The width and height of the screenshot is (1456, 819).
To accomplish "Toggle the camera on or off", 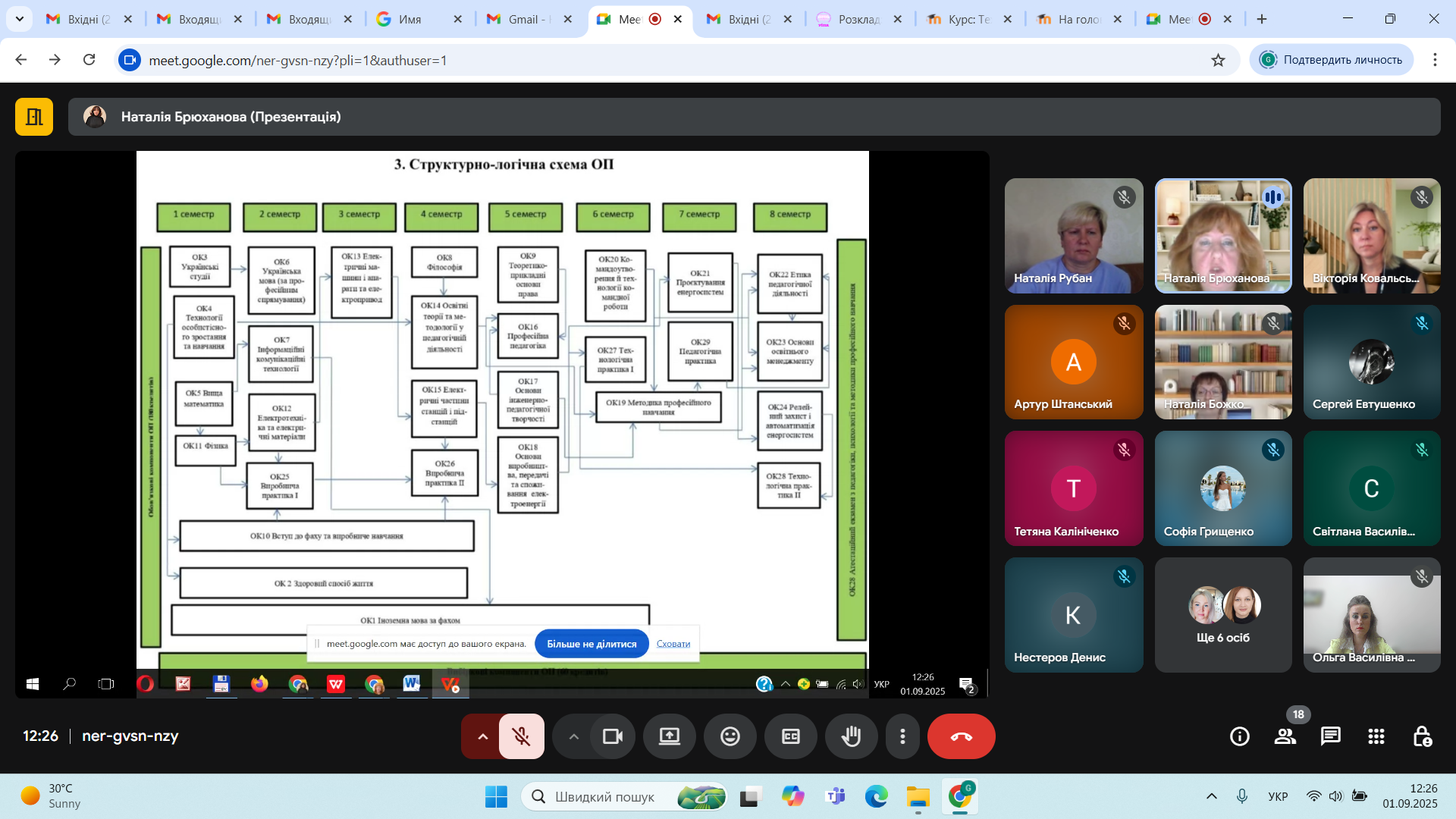I will tap(612, 736).
